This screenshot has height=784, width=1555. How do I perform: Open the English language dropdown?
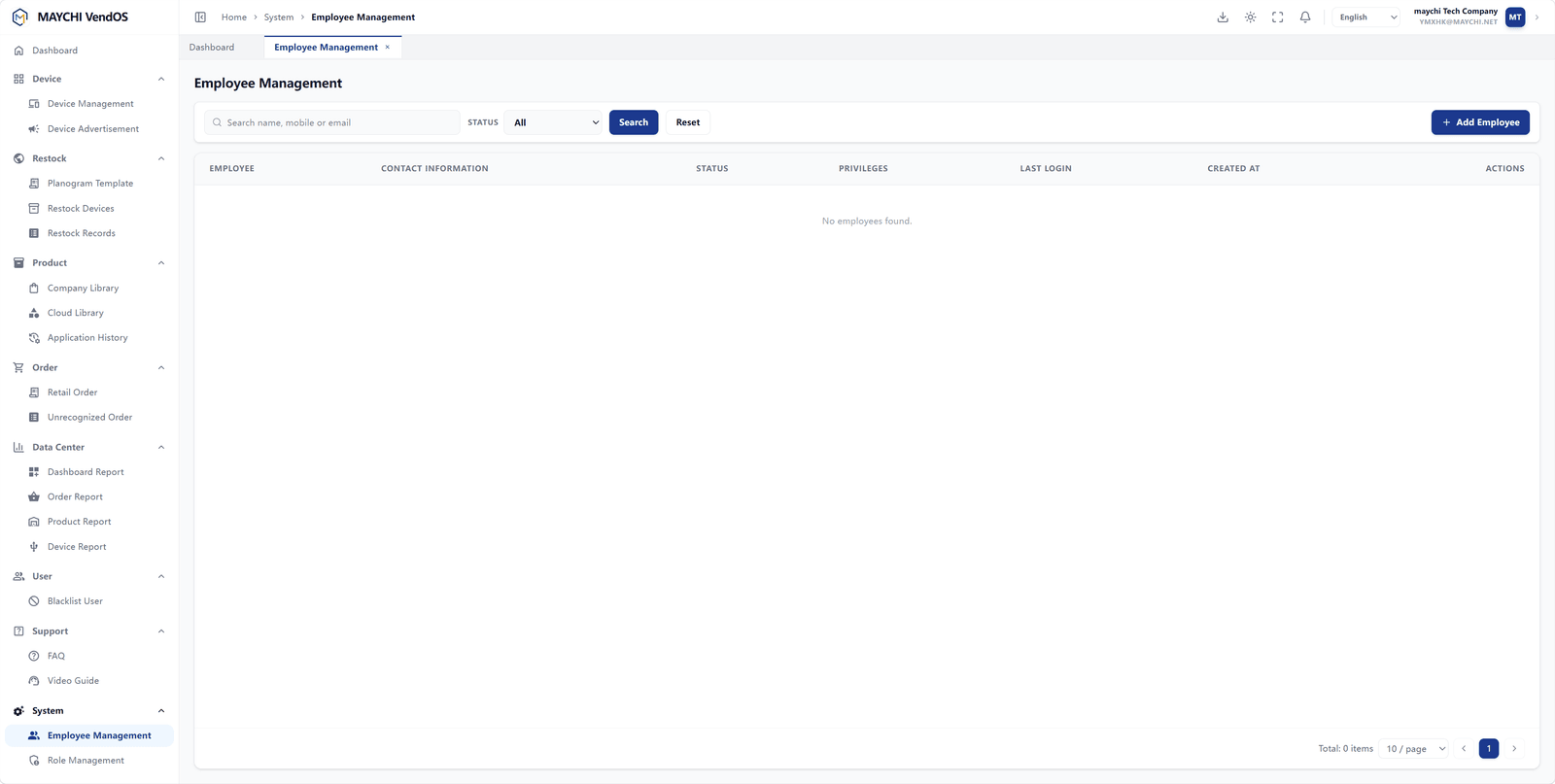pyautogui.click(x=1367, y=17)
